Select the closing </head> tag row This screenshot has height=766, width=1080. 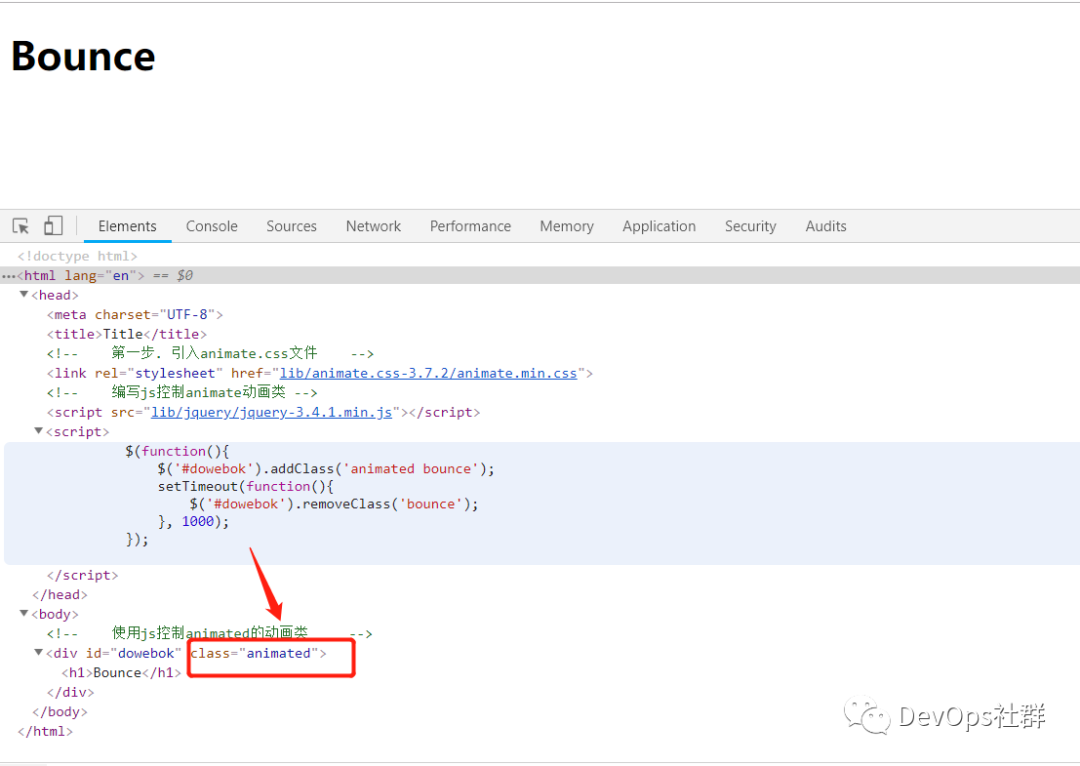tap(60, 594)
